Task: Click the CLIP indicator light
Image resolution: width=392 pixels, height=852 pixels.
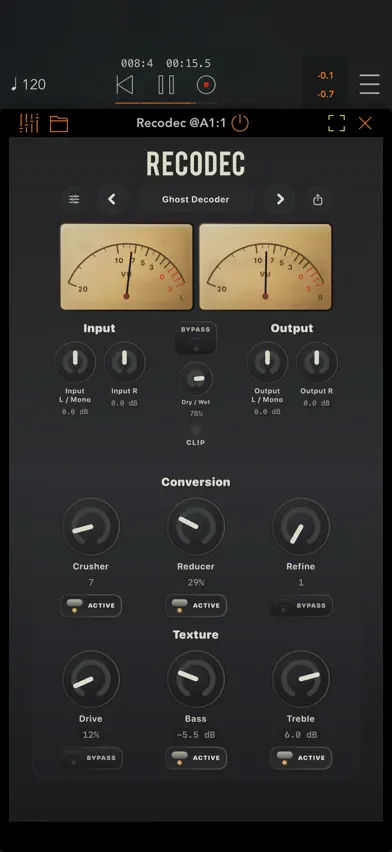Action: click(x=196, y=430)
